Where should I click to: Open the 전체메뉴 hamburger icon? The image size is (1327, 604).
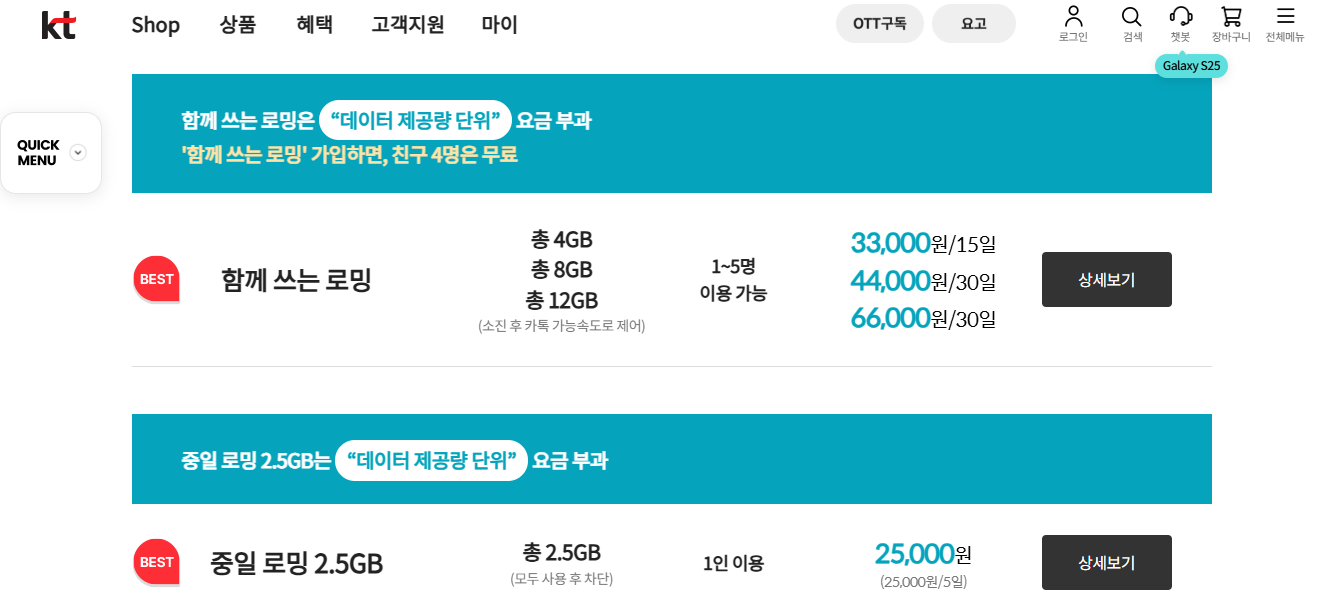1284,22
